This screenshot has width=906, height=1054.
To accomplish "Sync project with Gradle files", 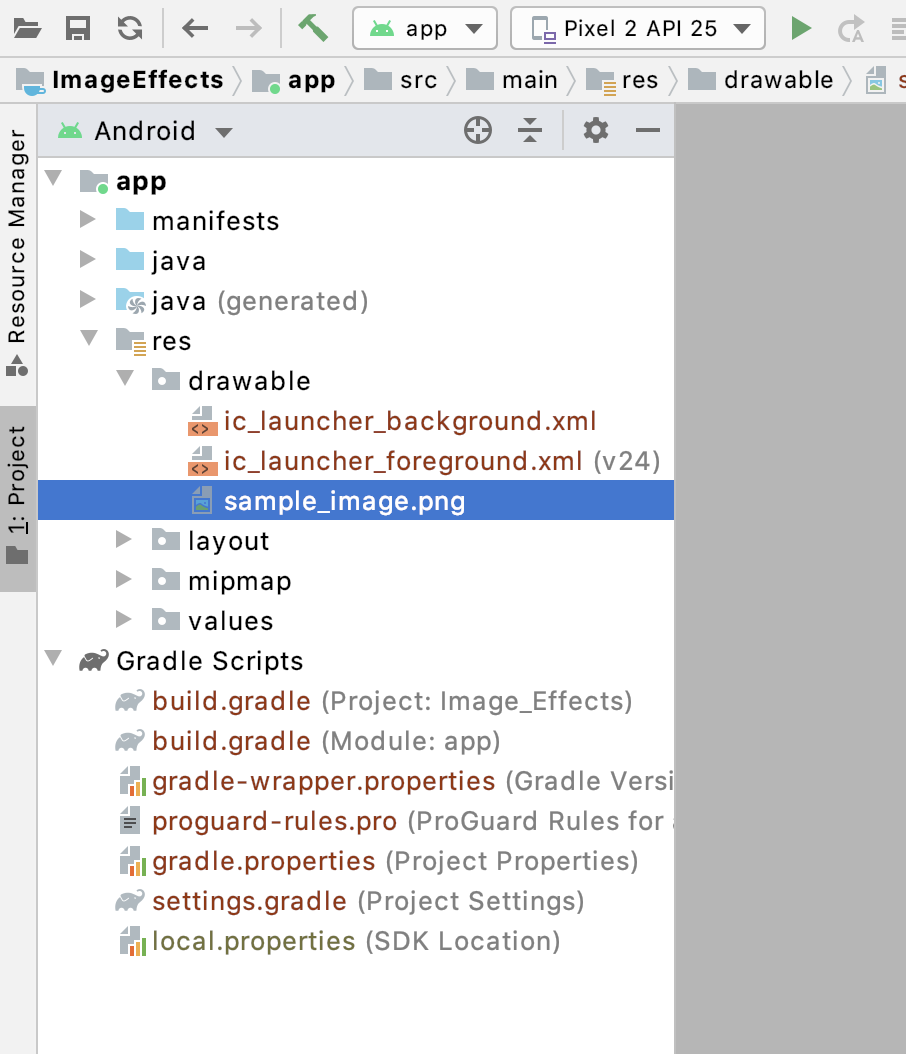I will (x=129, y=28).
